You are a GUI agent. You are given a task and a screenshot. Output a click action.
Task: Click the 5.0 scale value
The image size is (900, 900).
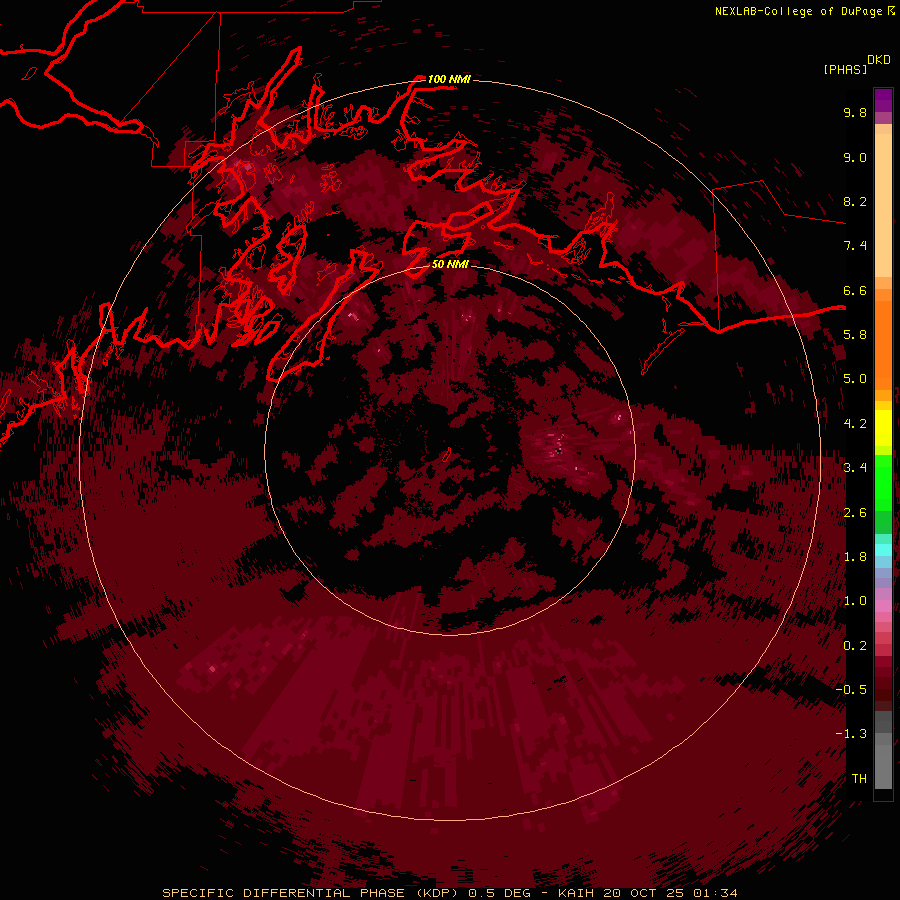[x=855, y=379]
